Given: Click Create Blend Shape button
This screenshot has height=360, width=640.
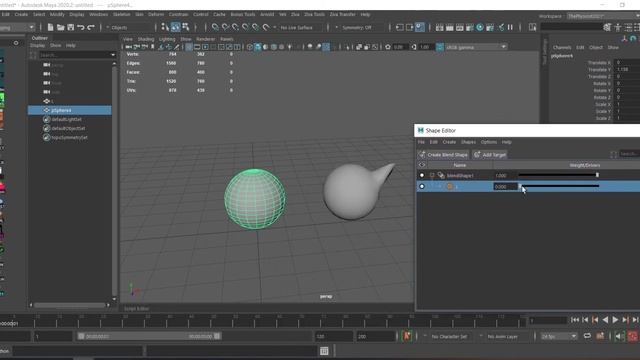Looking at the screenshot, I should pyautogui.click(x=443, y=155).
